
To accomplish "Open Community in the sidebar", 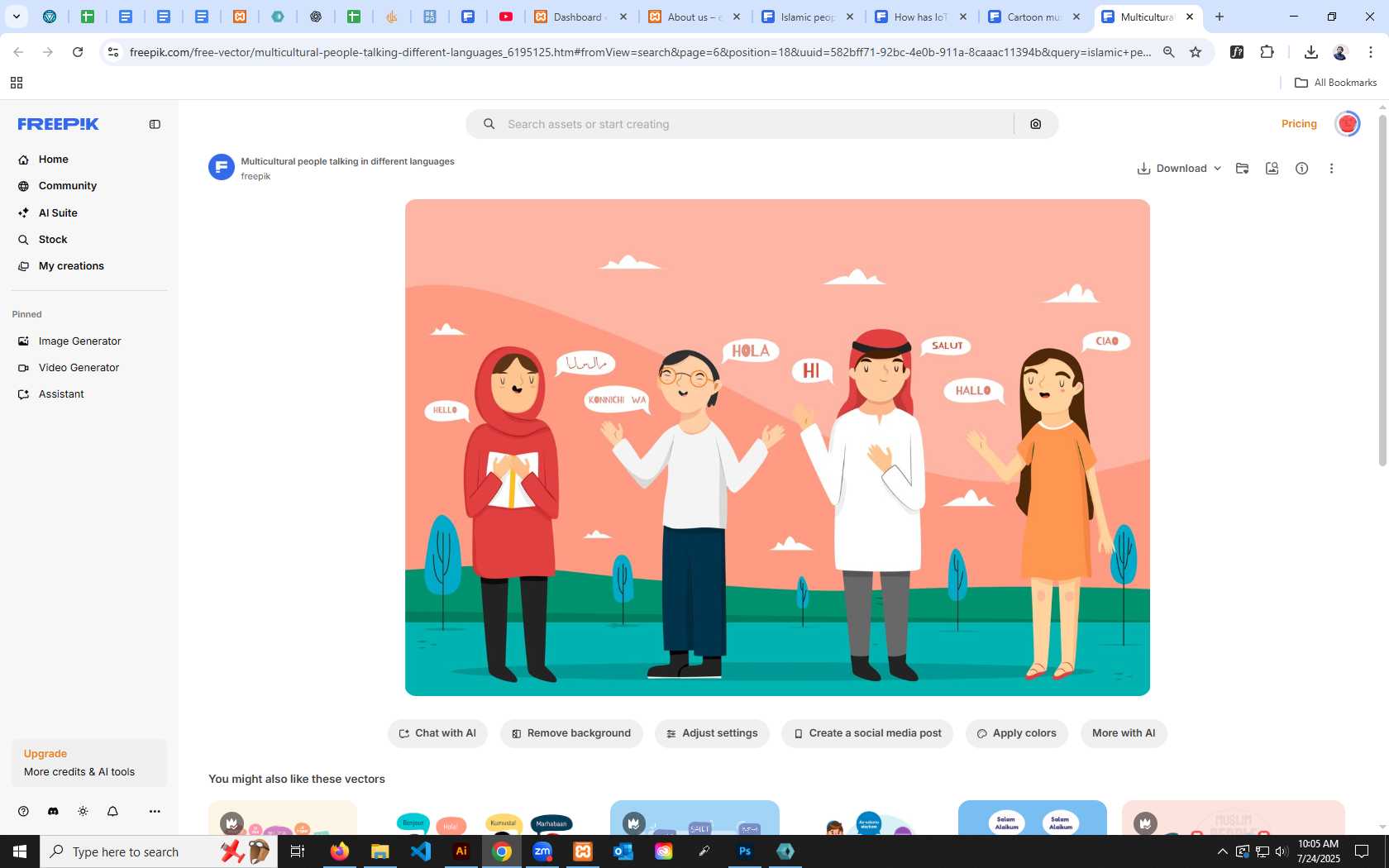I will (x=67, y=186).
